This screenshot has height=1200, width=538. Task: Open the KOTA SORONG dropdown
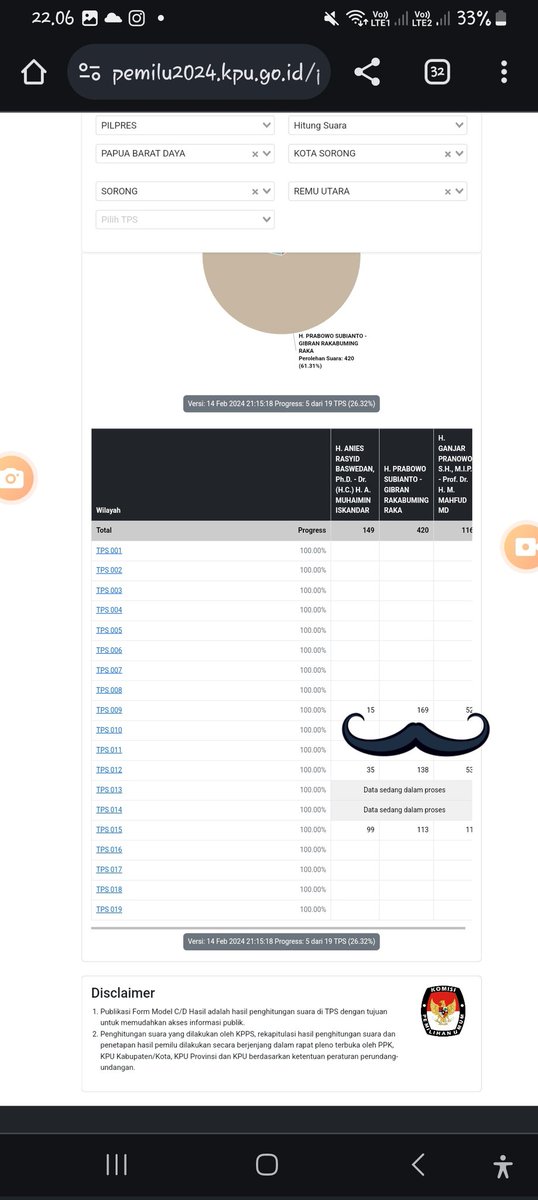point(378,154)
